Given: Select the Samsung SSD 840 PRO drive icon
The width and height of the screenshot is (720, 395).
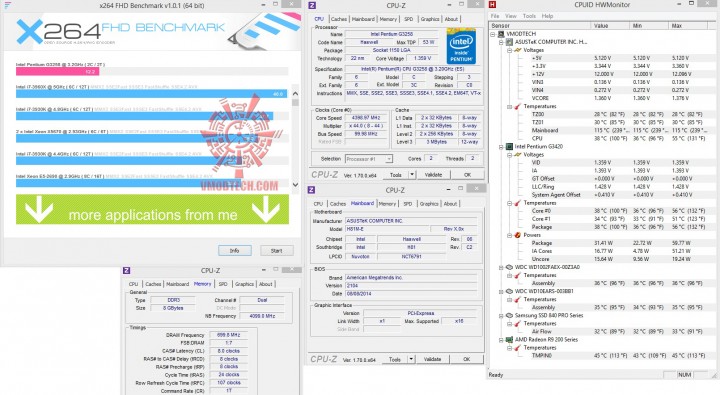Looking at the screenshot, I should [x=509, y=316].
